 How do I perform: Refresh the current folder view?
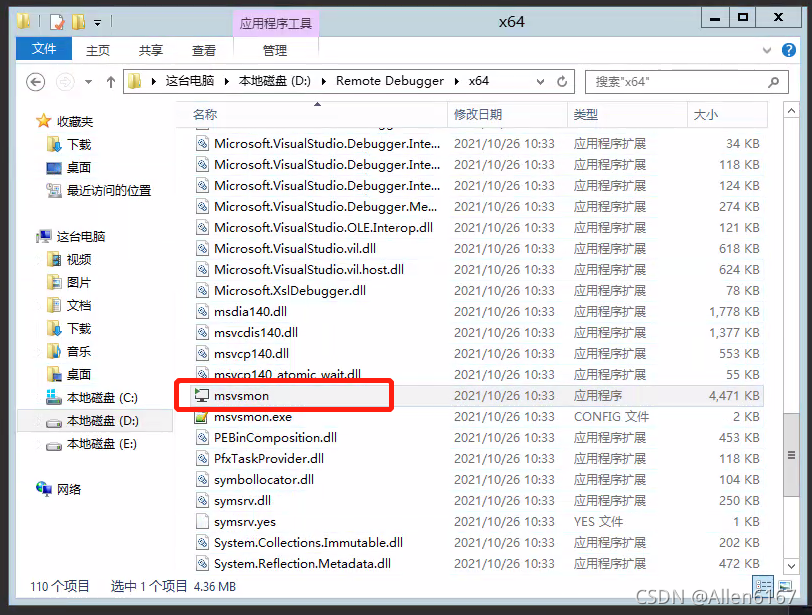pos(562,81)
